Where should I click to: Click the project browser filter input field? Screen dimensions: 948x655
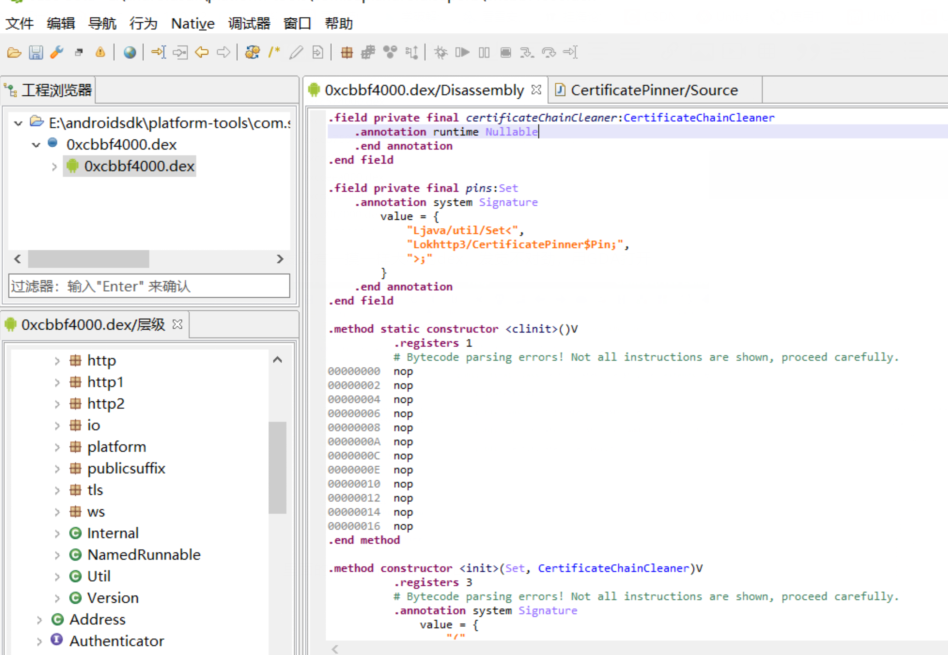point(149,286)
